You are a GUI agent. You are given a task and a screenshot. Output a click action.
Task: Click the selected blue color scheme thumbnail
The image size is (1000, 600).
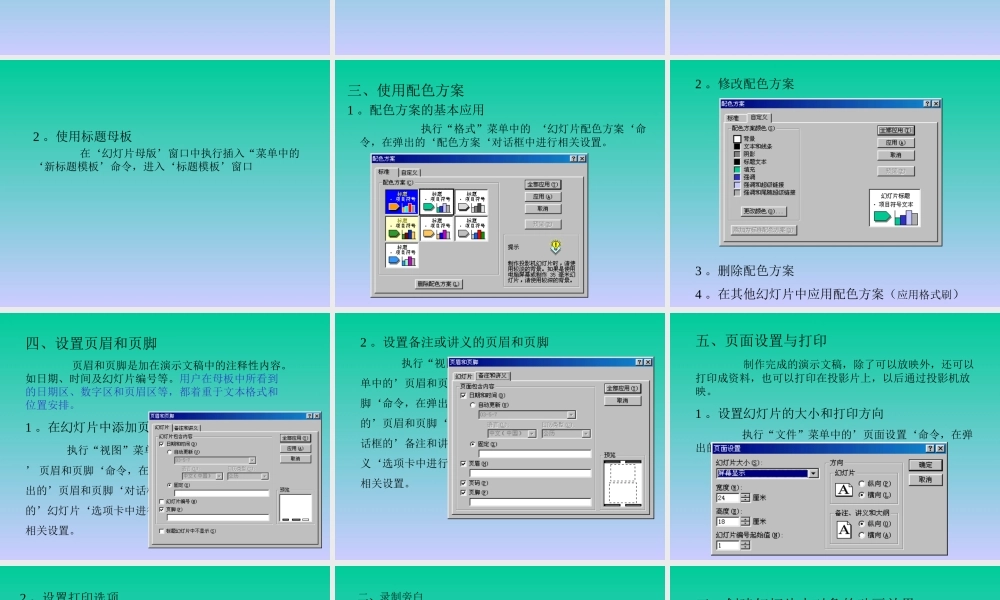pyautogui.click(x=402, y=202)
